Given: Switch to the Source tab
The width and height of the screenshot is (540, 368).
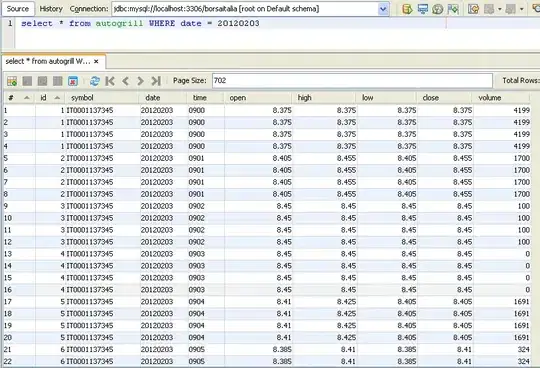Looking at the screenshot, I should 18,9.
